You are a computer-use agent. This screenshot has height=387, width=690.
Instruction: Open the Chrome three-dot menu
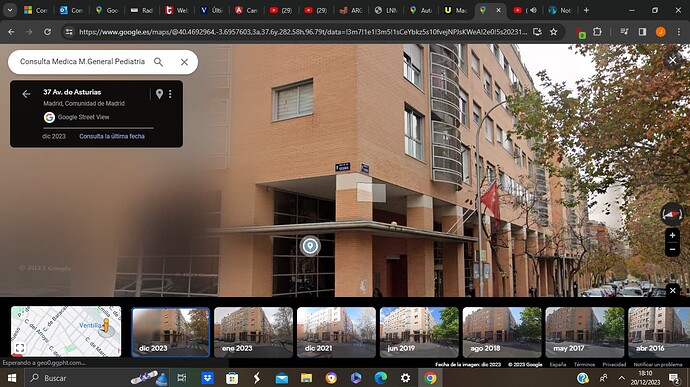pyautogui.click(x=679, y=32)
